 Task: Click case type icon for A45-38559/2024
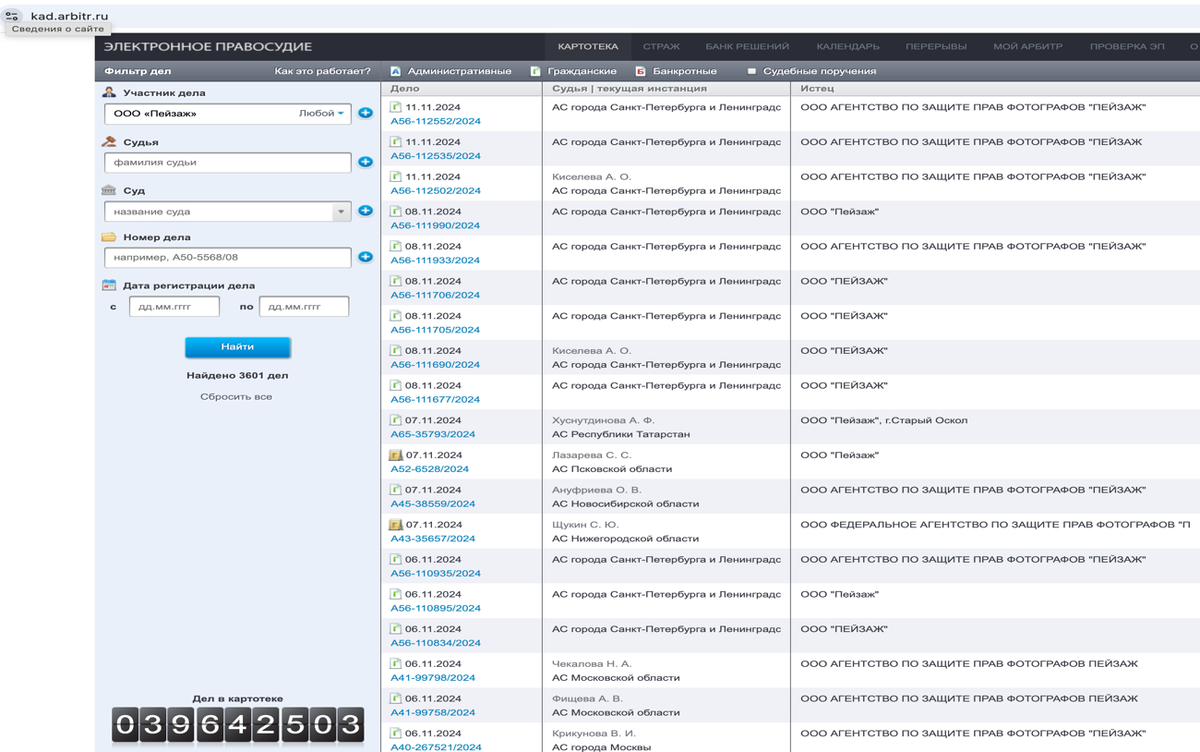pos(396,490)
